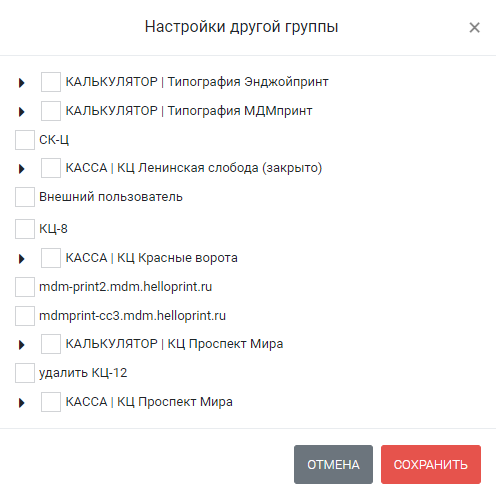Expand КАССА КЦ Проспект Мира node
The image size is (496, 490).
click(x=22, y=402)
